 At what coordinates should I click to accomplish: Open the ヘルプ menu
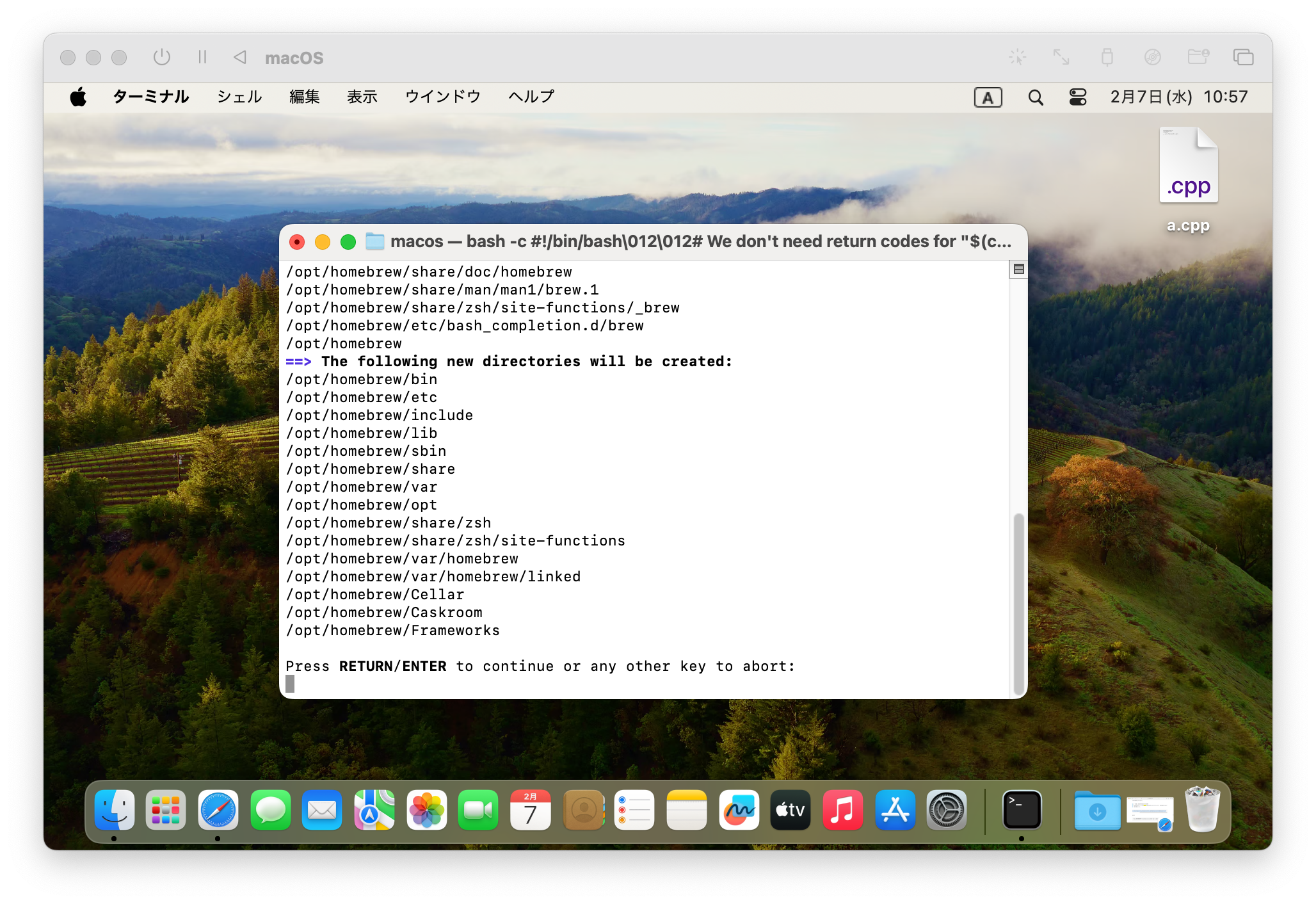pos(531,97)
